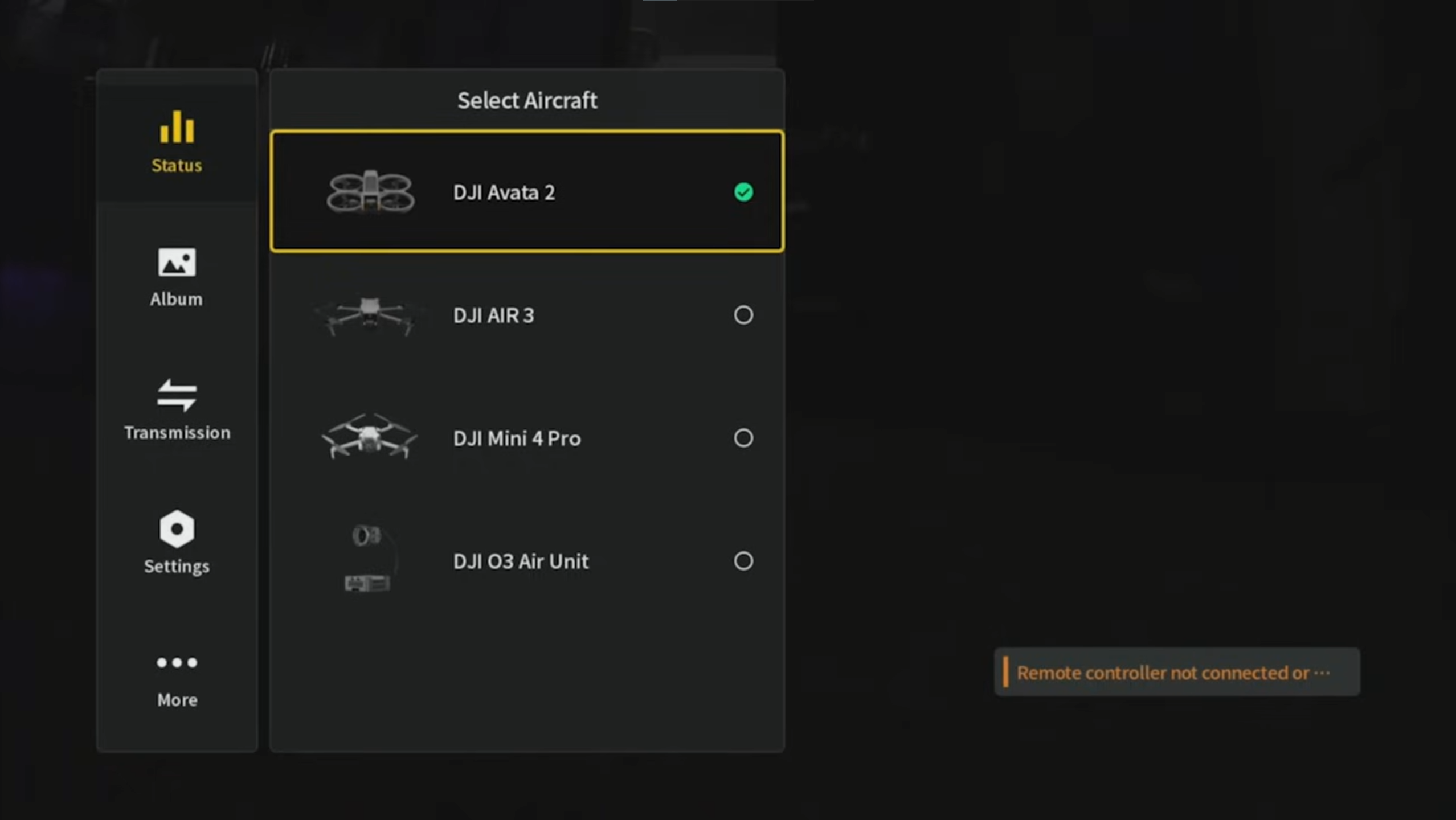Choose the DJI Mini 4 Pro name text
The width and height of the screenshot is (1456, 820).
click(x=517, y=438)
